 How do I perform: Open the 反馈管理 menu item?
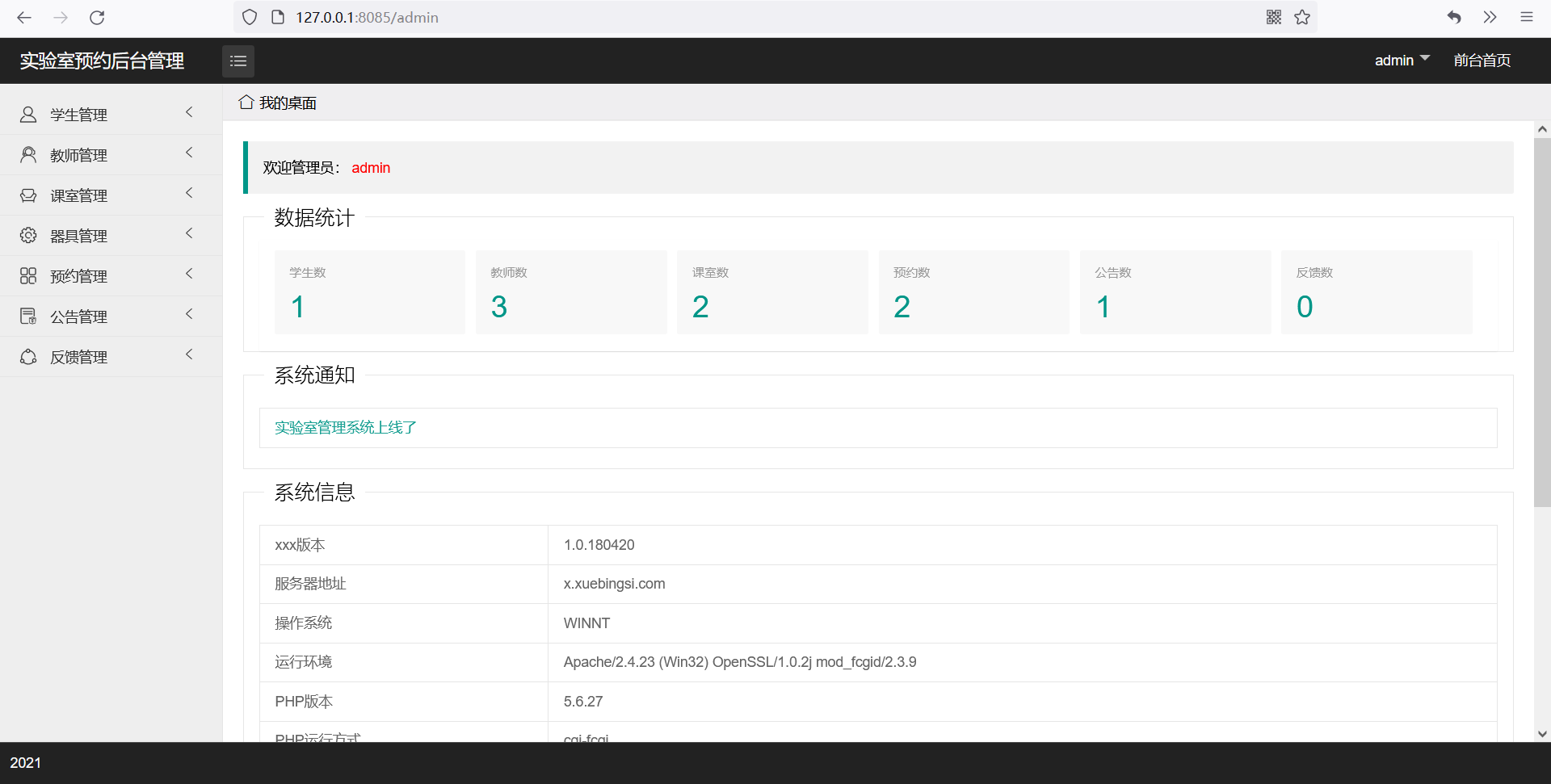111,357
